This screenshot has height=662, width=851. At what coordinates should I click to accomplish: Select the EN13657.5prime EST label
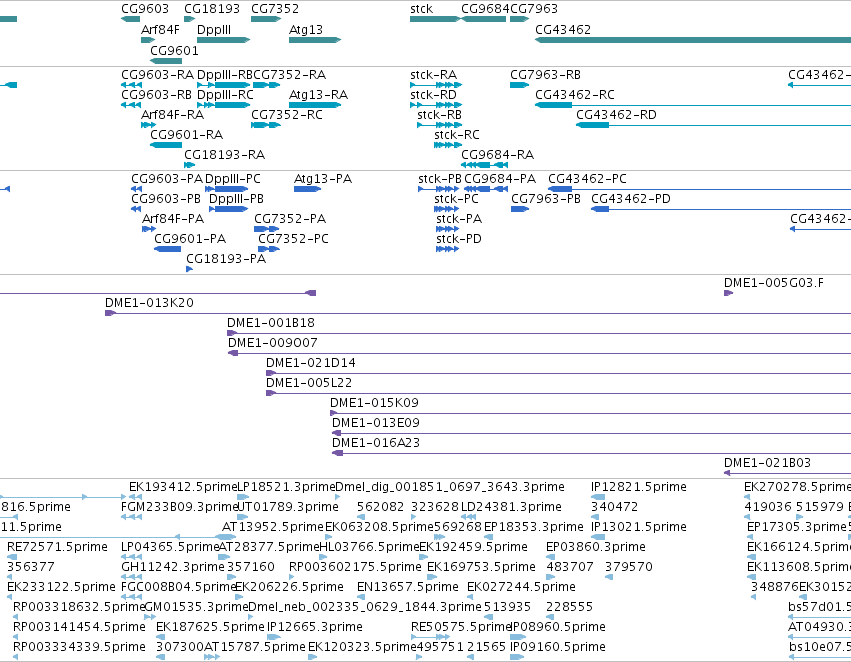[408, 587]
